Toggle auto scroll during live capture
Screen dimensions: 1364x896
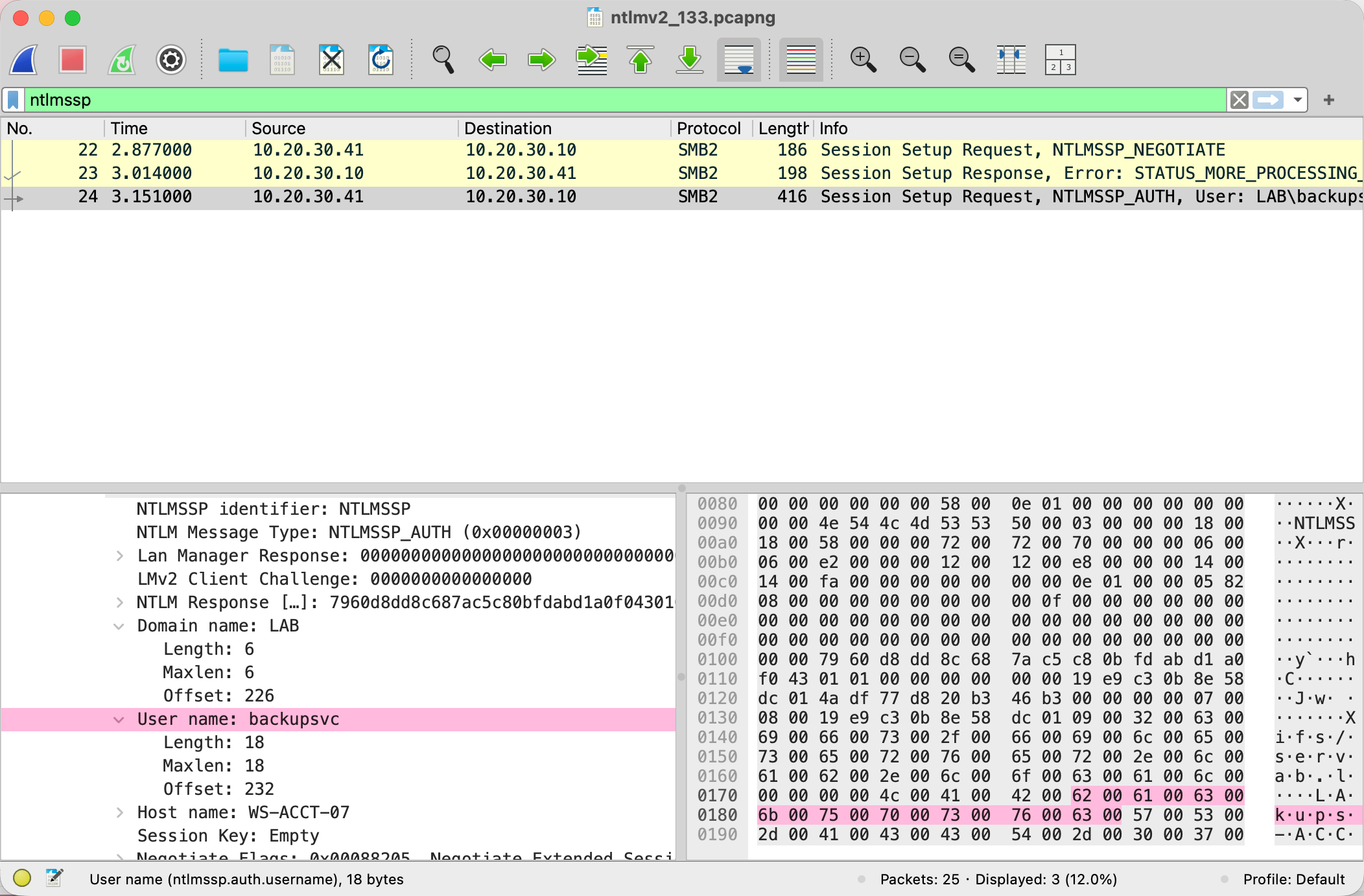coord(739,60)
